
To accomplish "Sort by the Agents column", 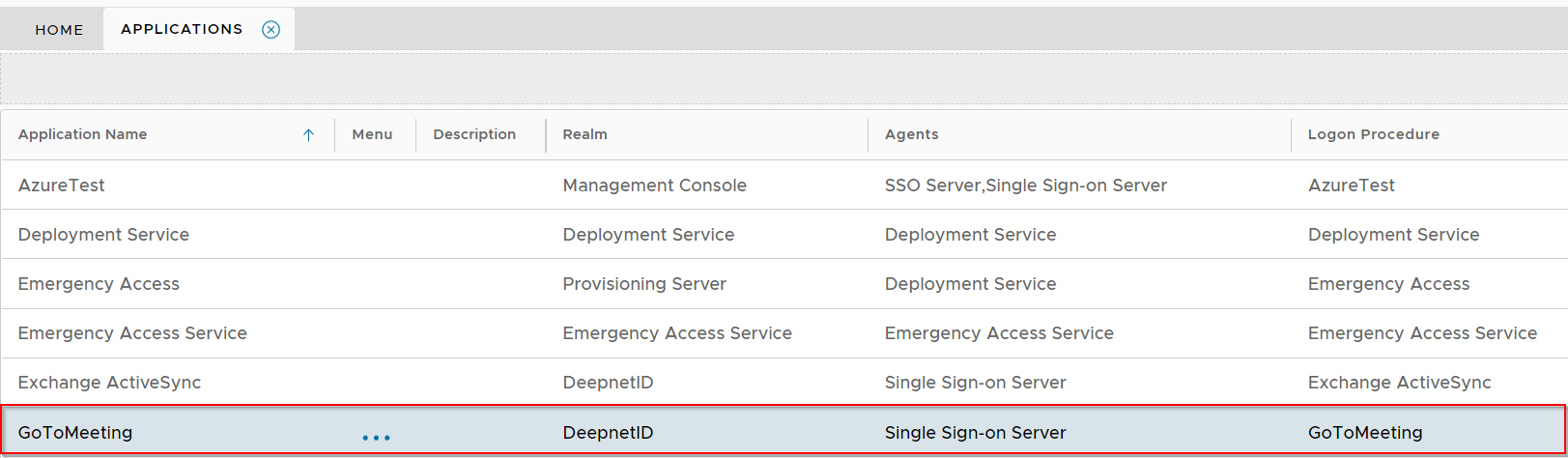I will point(911,134).
